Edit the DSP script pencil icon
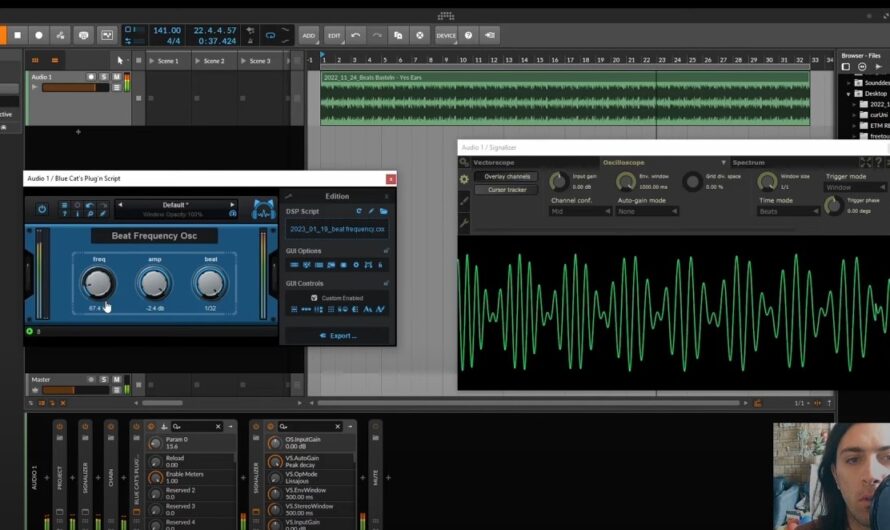 [371, 211]
